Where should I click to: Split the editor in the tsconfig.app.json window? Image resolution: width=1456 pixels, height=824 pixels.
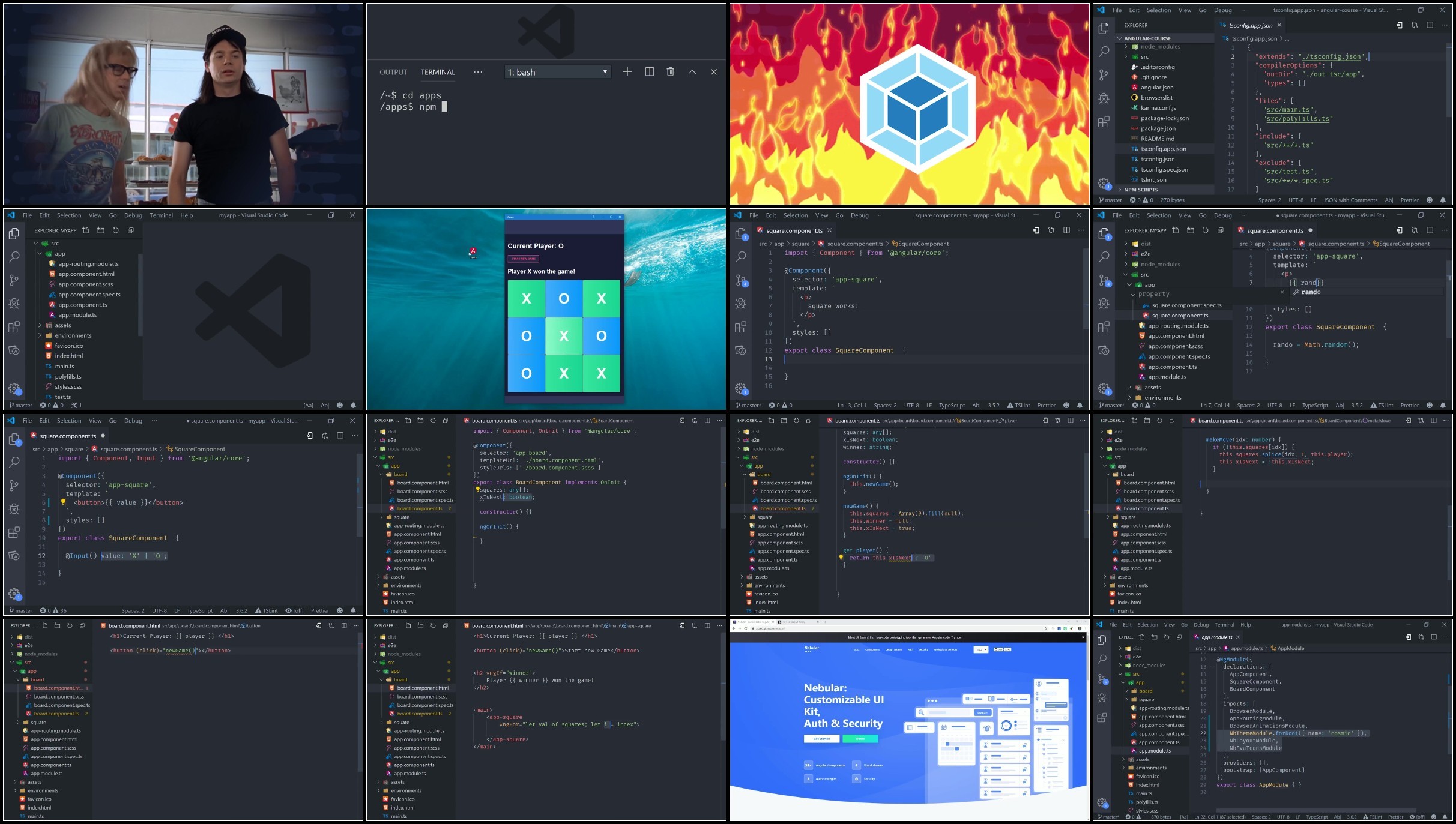pyautogui.click(x=1430, y=25)
